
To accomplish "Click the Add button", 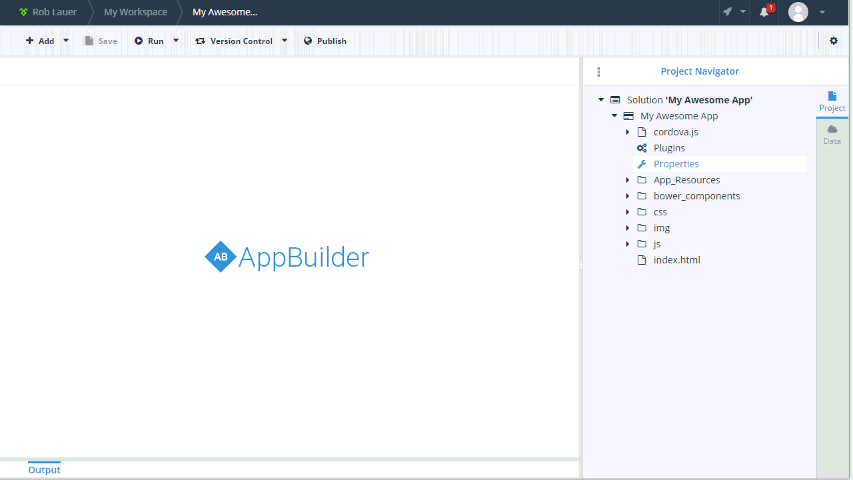I will click(x=40, y=41).
